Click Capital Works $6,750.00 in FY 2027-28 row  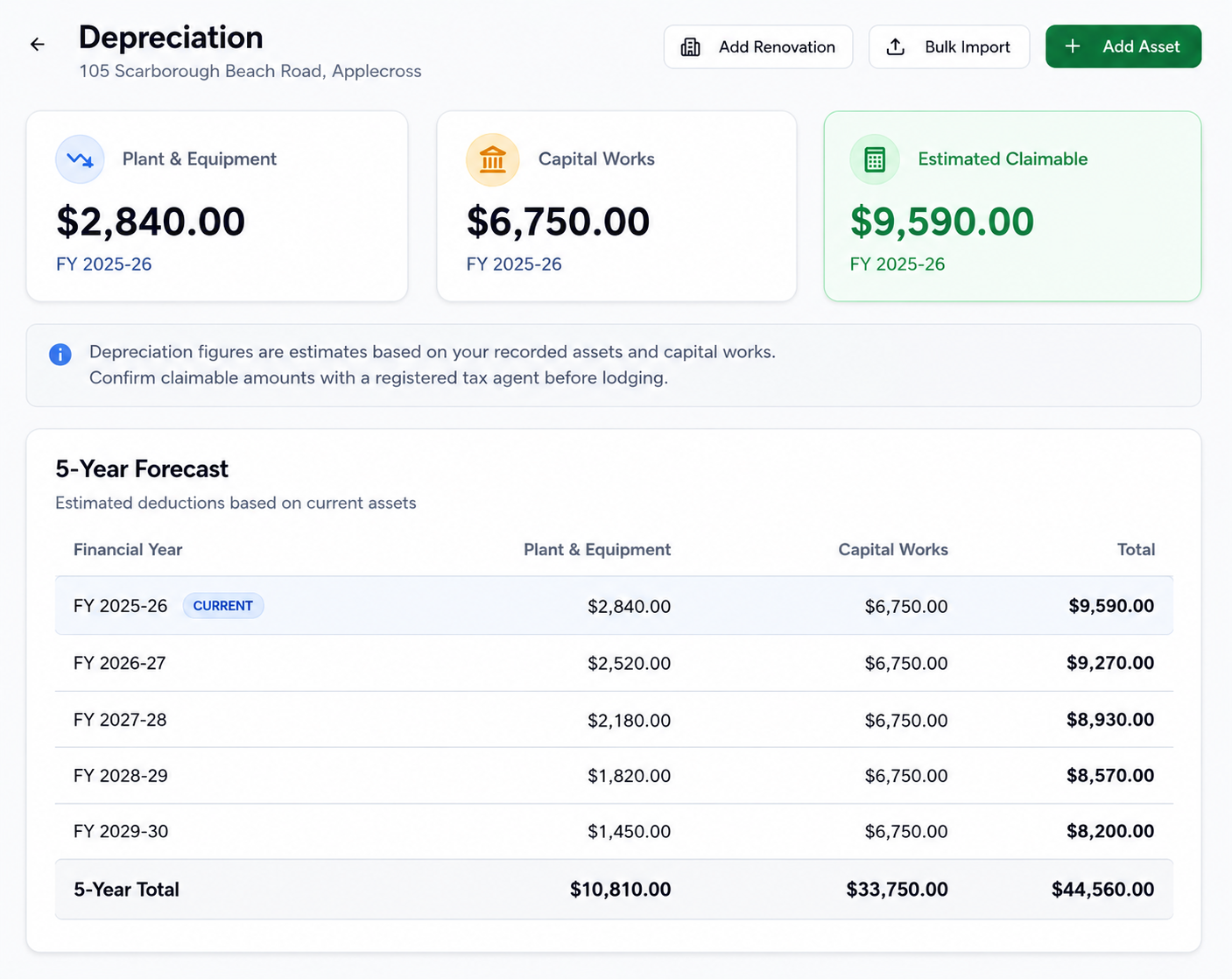click(906, 720)
